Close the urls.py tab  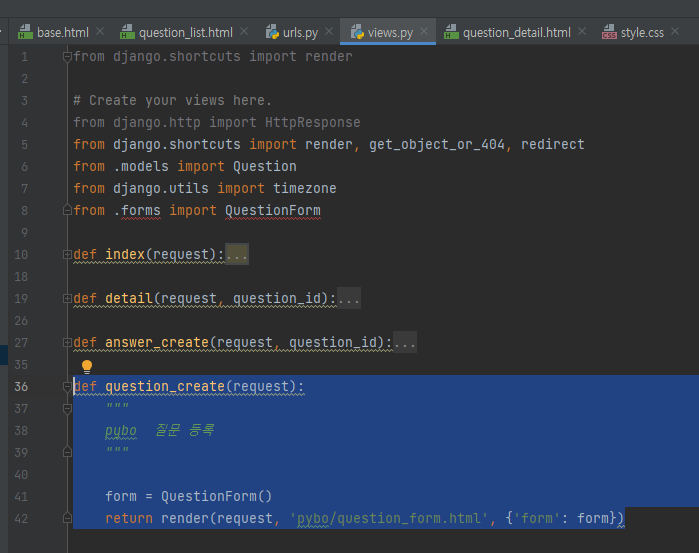[x=329, y=32]
